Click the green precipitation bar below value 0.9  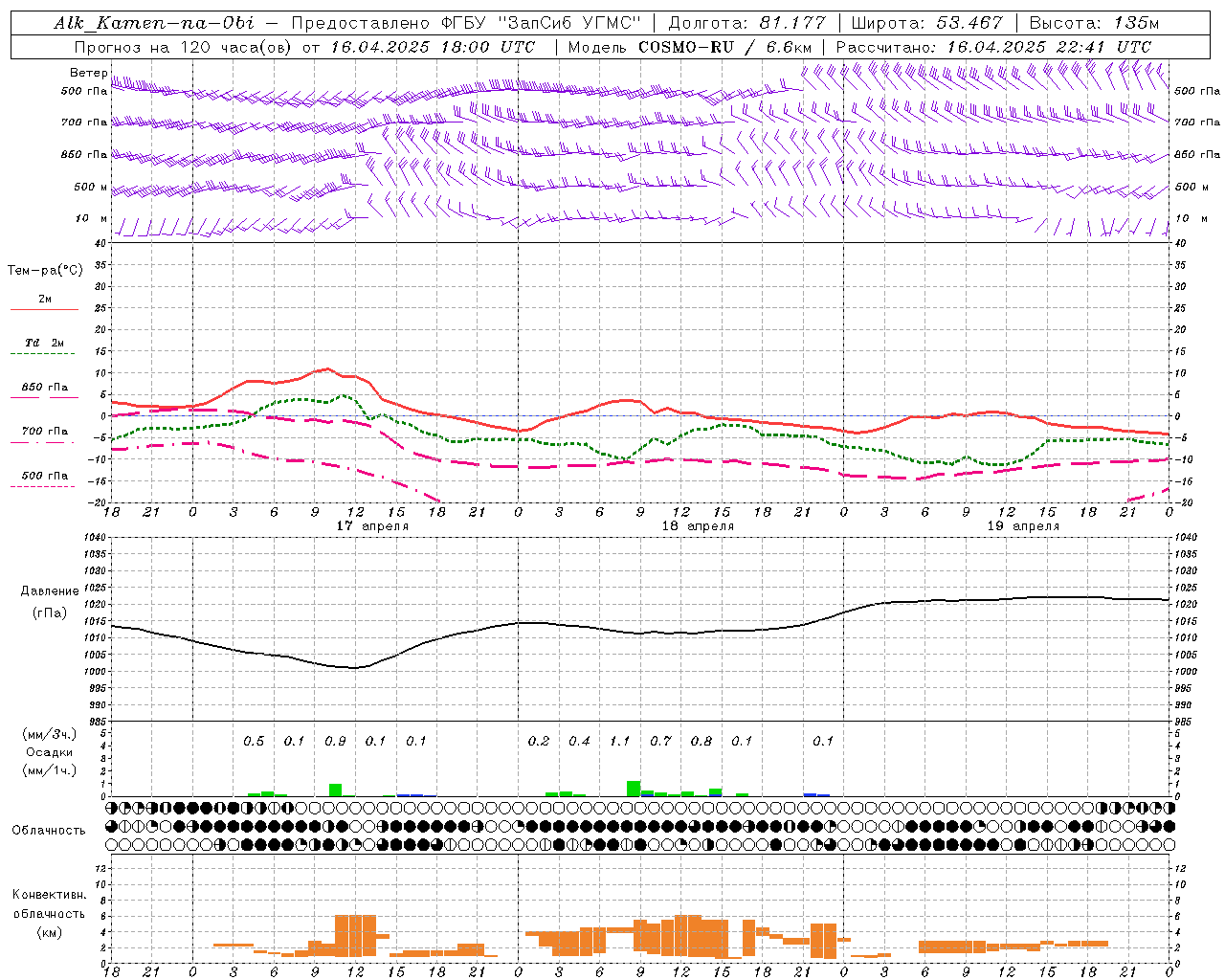click(x=335, y=790)
